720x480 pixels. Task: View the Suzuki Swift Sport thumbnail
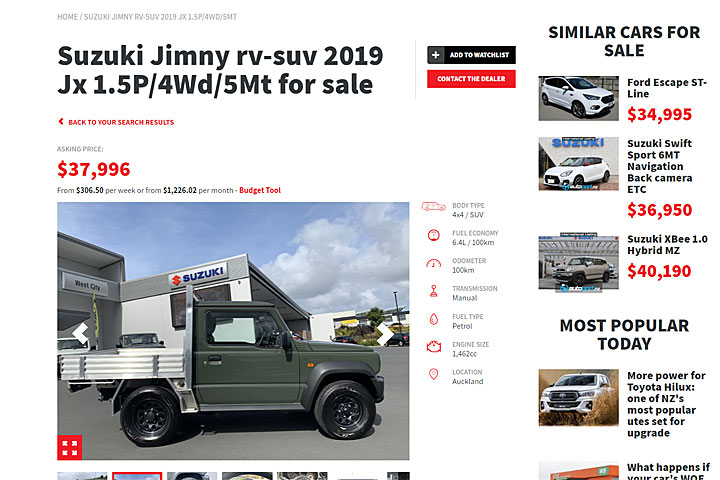(579, 164)
